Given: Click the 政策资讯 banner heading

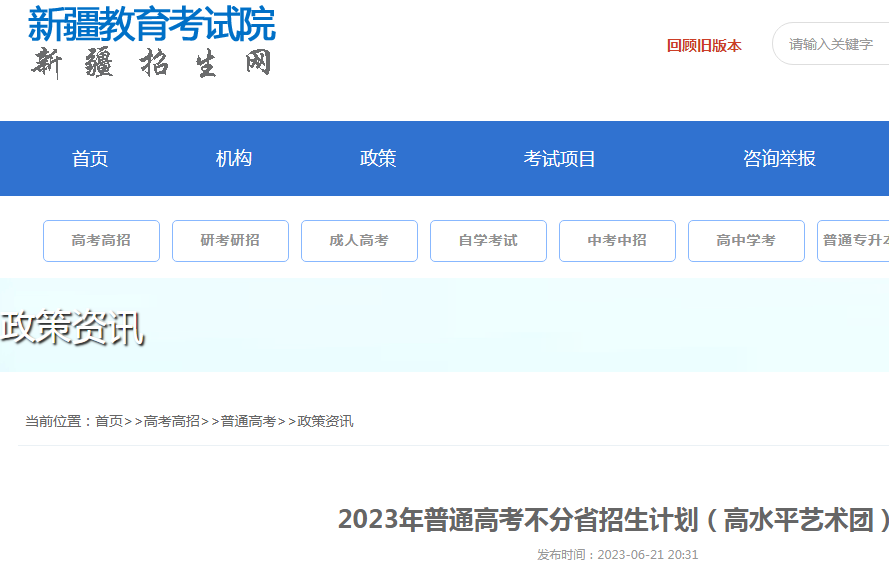Looking at the screenshot, I should [73, 328].
